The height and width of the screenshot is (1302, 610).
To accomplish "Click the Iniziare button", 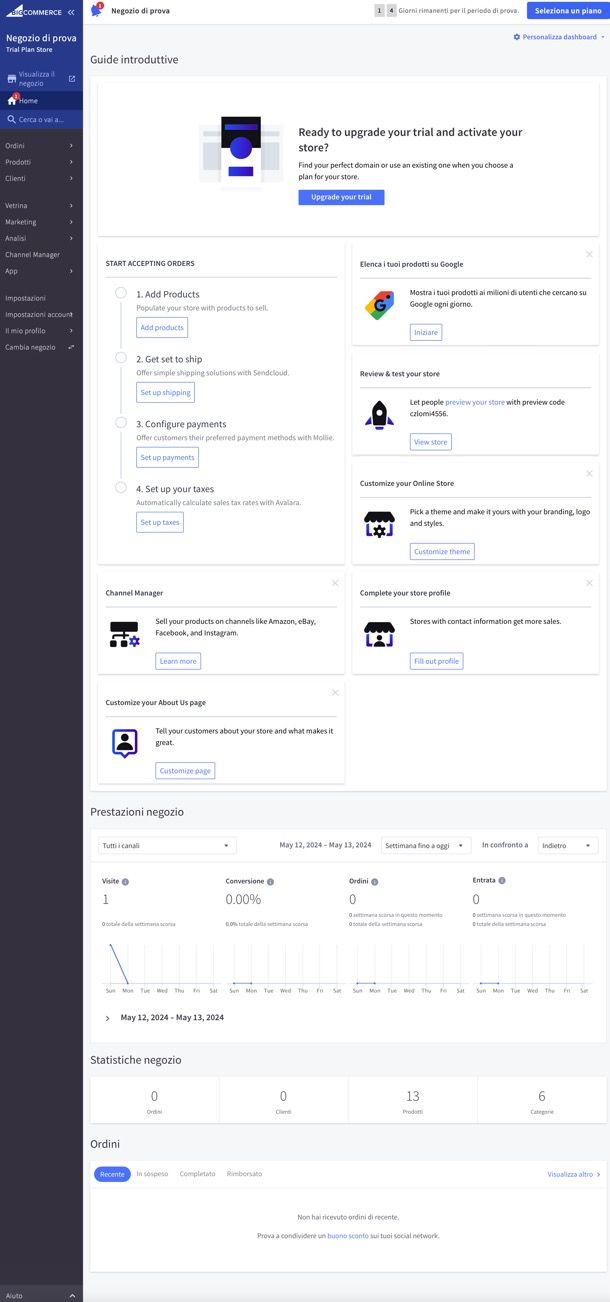I will [x=426, y=332].
